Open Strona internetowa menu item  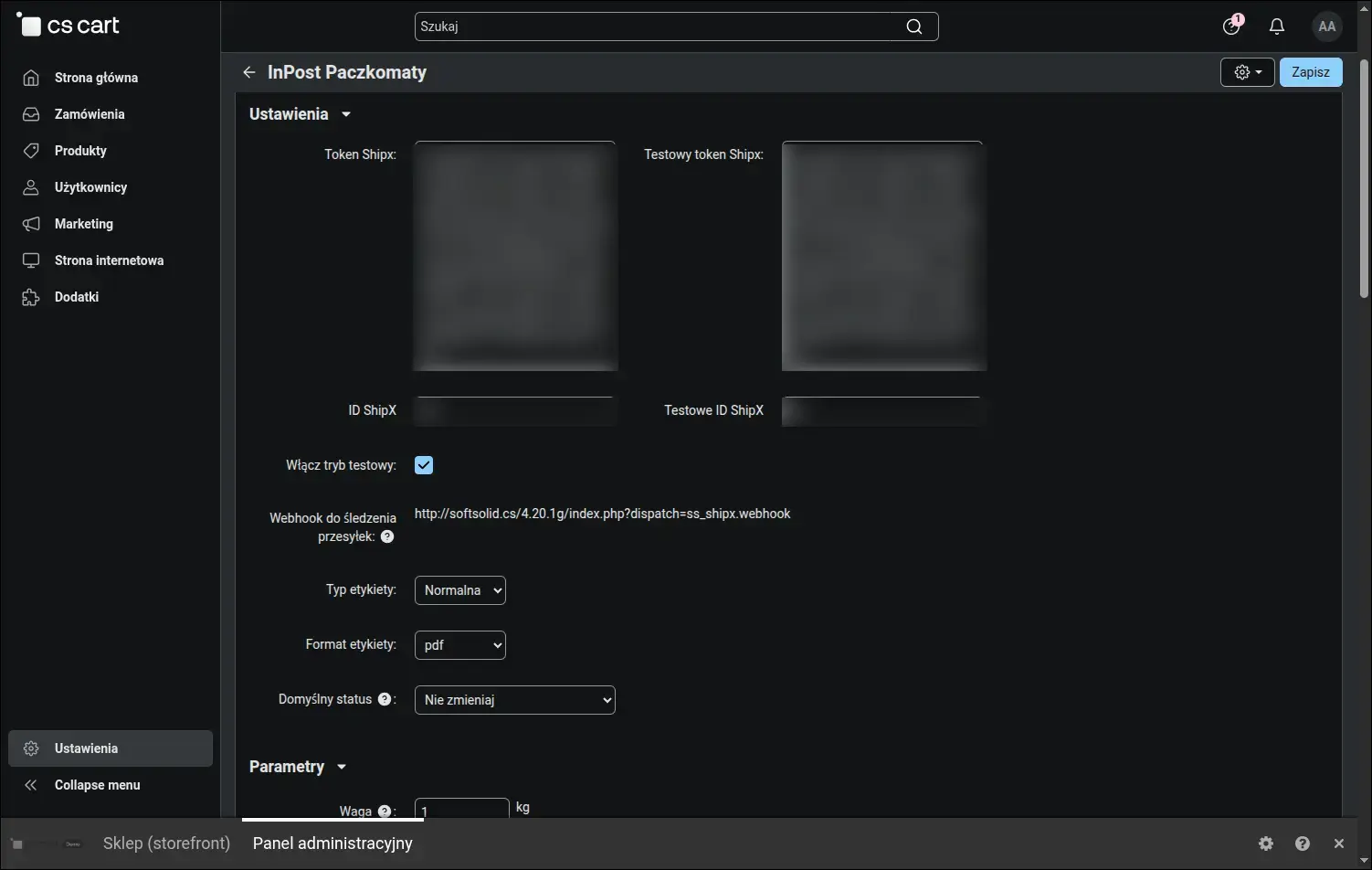tap(111, 260)
